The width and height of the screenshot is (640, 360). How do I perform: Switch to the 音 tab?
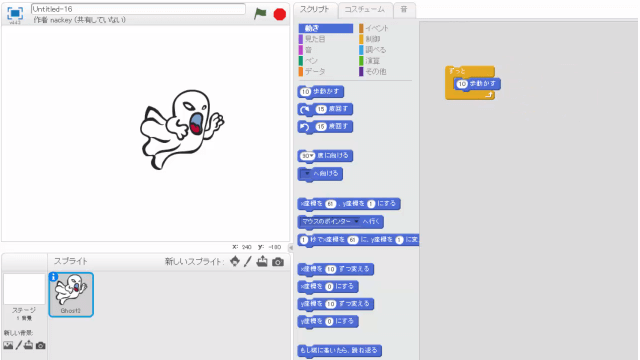(x=404, y=9)
